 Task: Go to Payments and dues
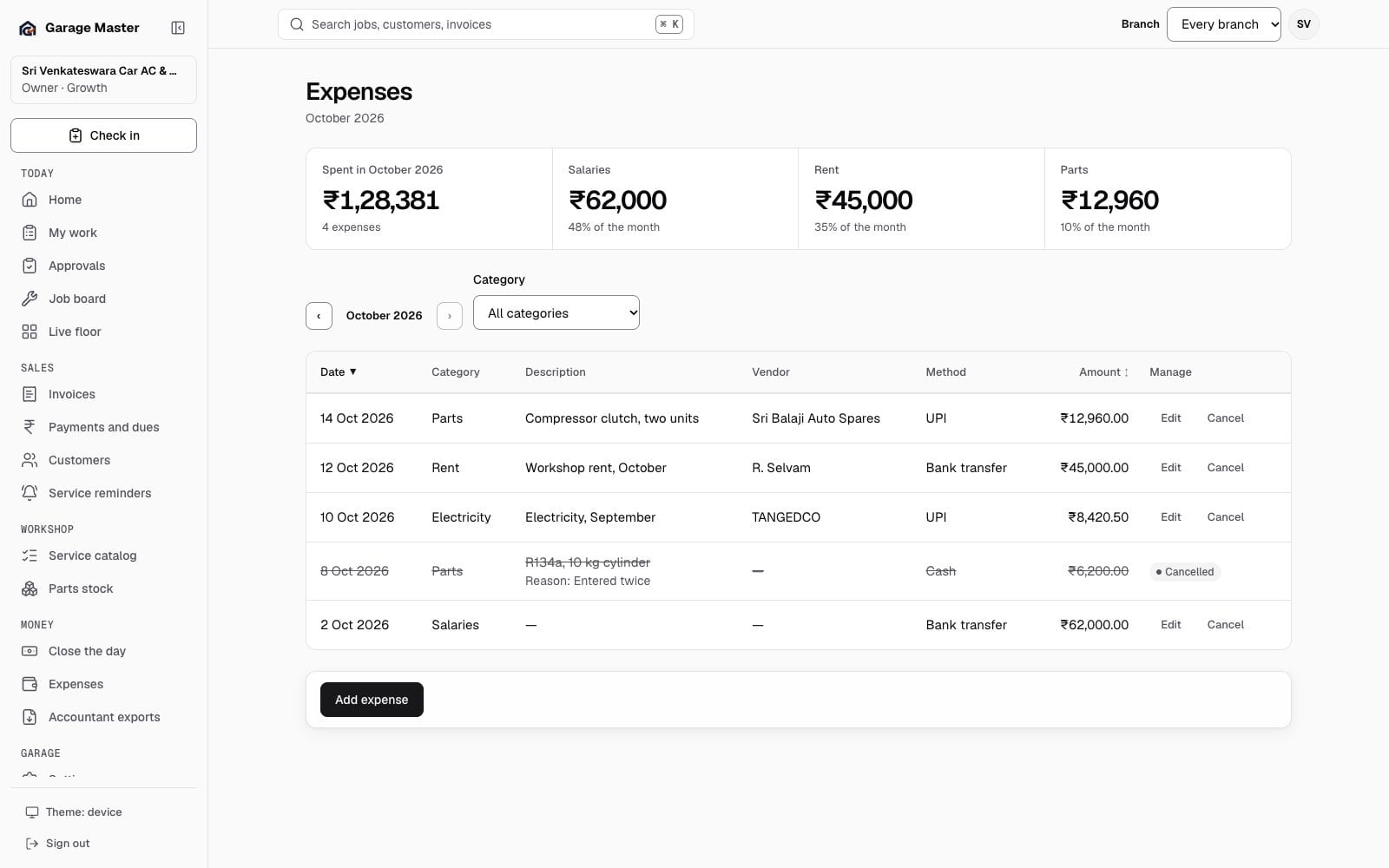pyautogui.click(x=103, y=427)
